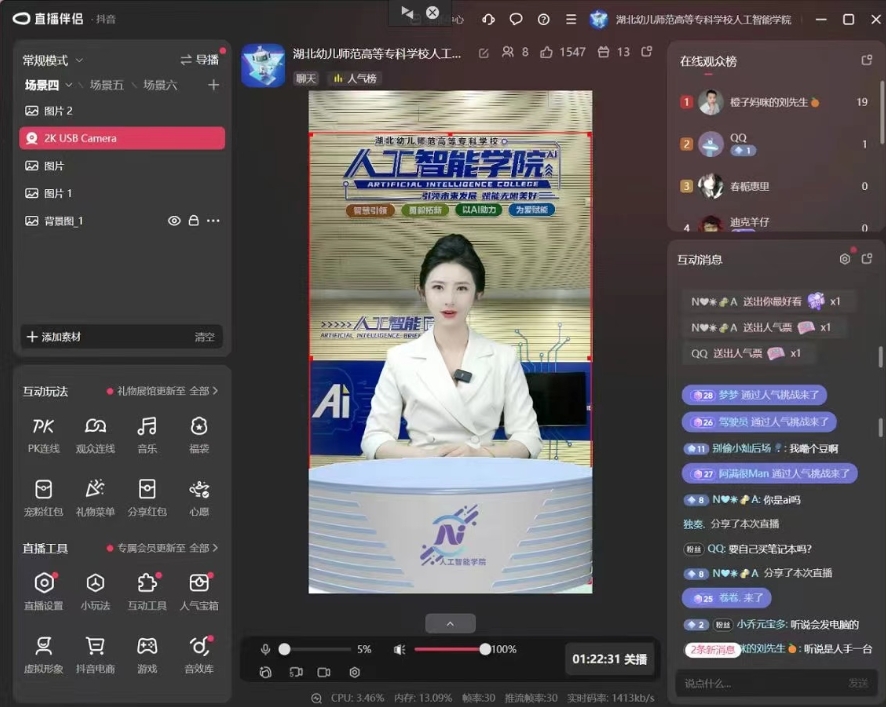886x707 pixels.
Task: Open 抖音电商 e-commerce tool
Action: [95, 655]
